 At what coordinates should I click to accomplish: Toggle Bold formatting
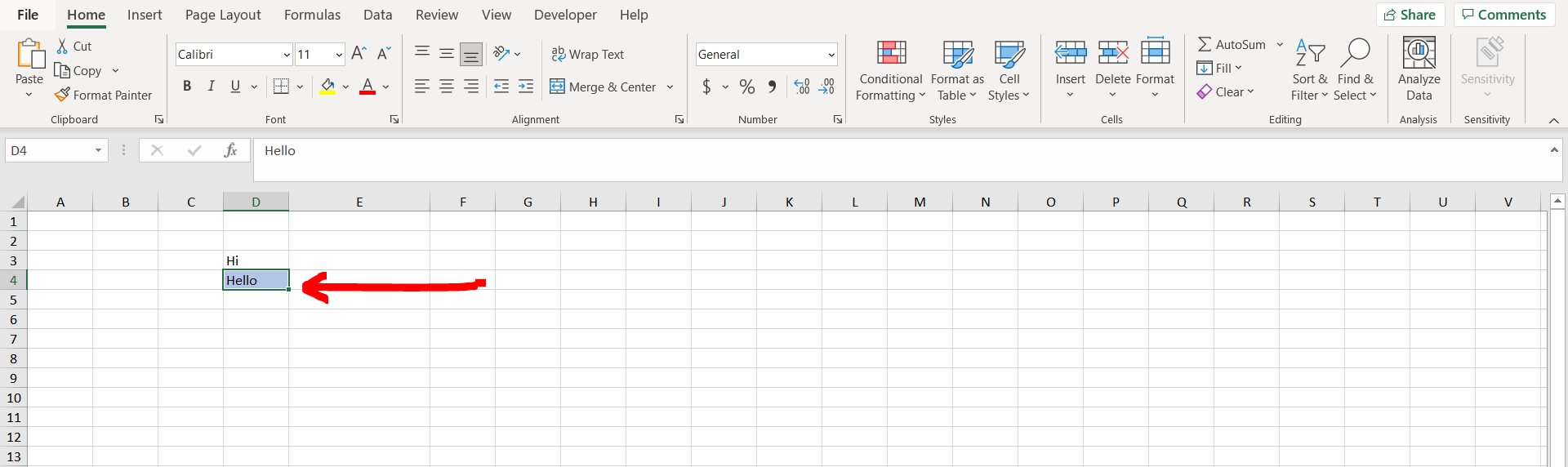coord(187,87)
